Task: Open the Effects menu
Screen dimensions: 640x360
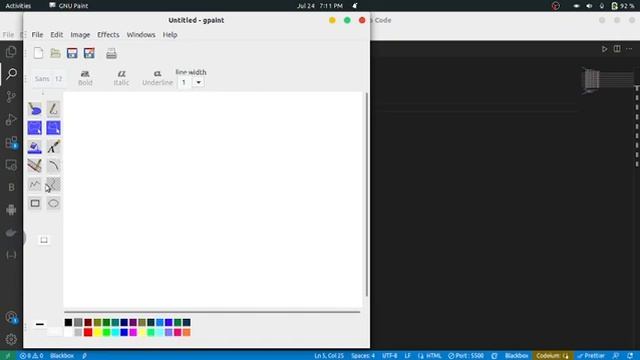Action: coord(108,35)
